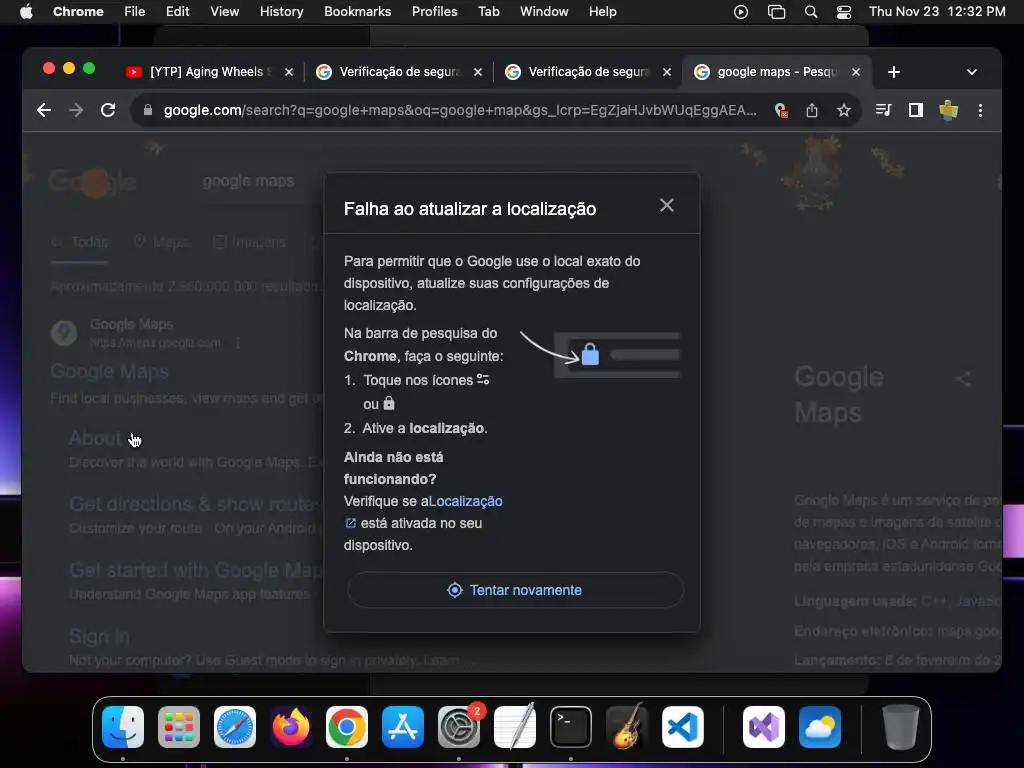Close the location failure dialog
1024x768 pixels.
pyautogui.click(x=666, y=206)
